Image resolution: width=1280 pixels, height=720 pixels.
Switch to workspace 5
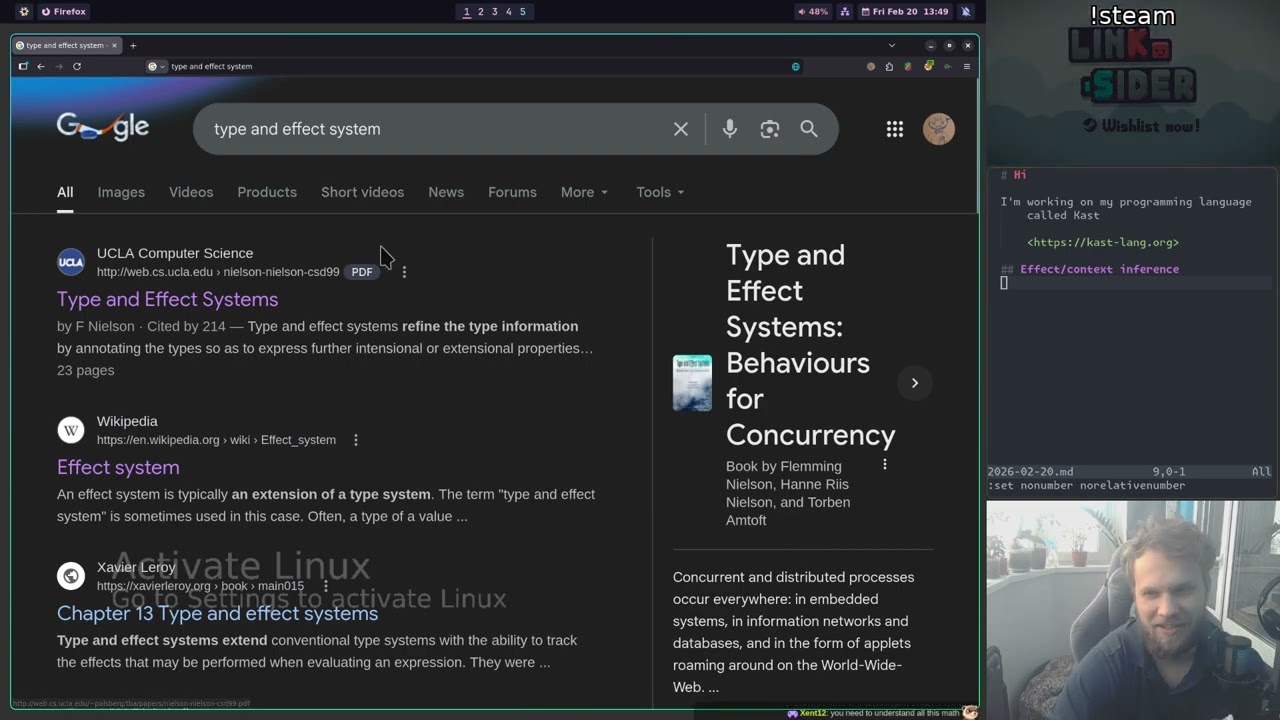(x=523, y=12)
